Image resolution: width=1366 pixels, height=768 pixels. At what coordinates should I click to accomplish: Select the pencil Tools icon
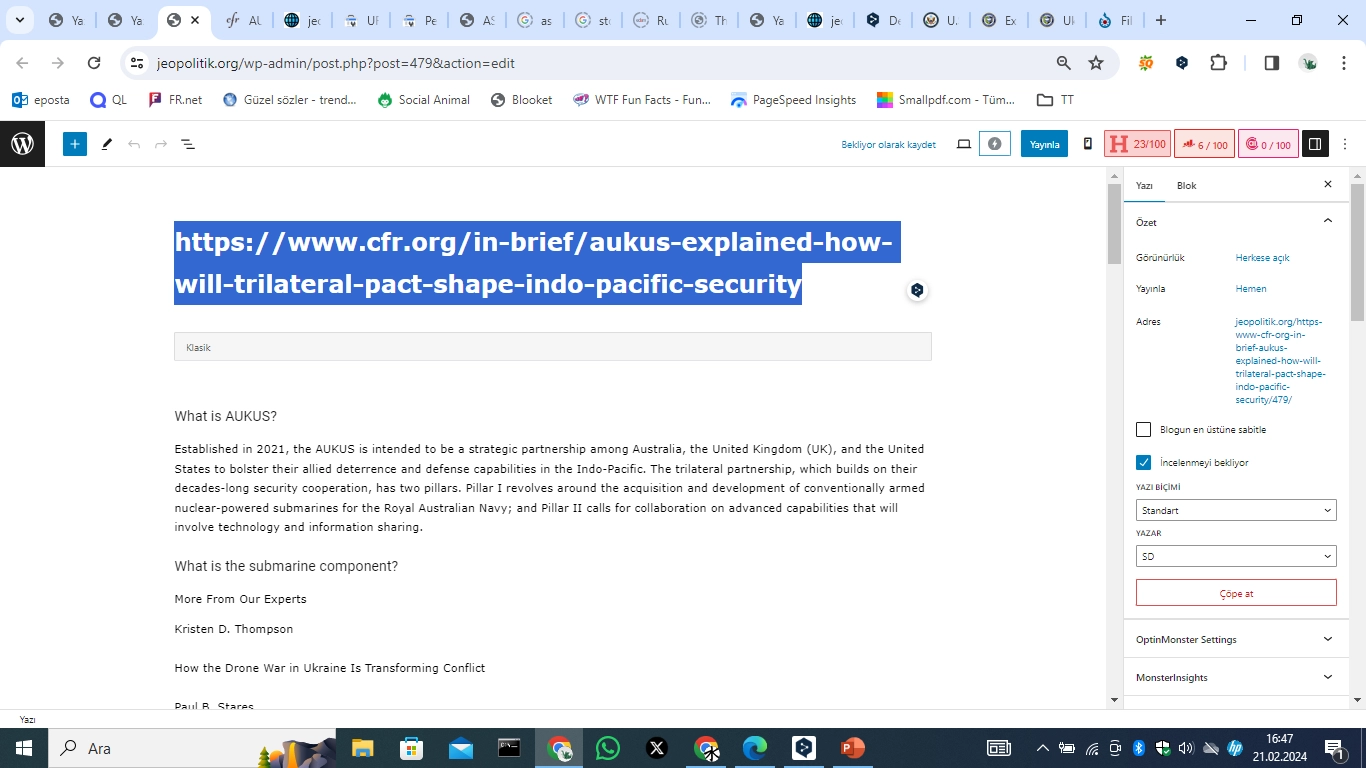(107, 144)
